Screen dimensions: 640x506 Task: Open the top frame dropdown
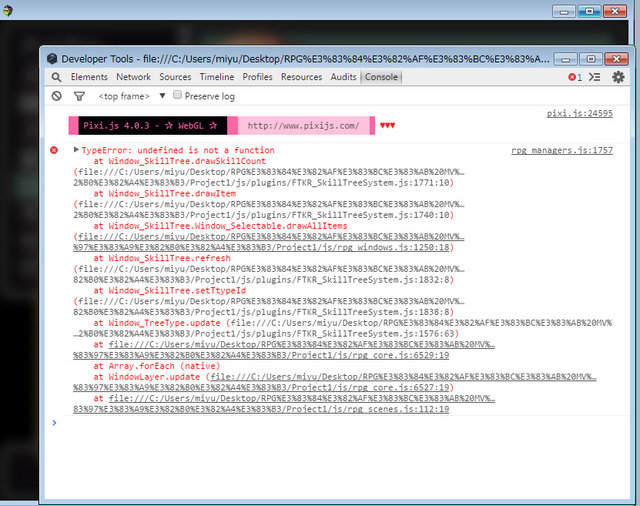(x=131, y=96)
